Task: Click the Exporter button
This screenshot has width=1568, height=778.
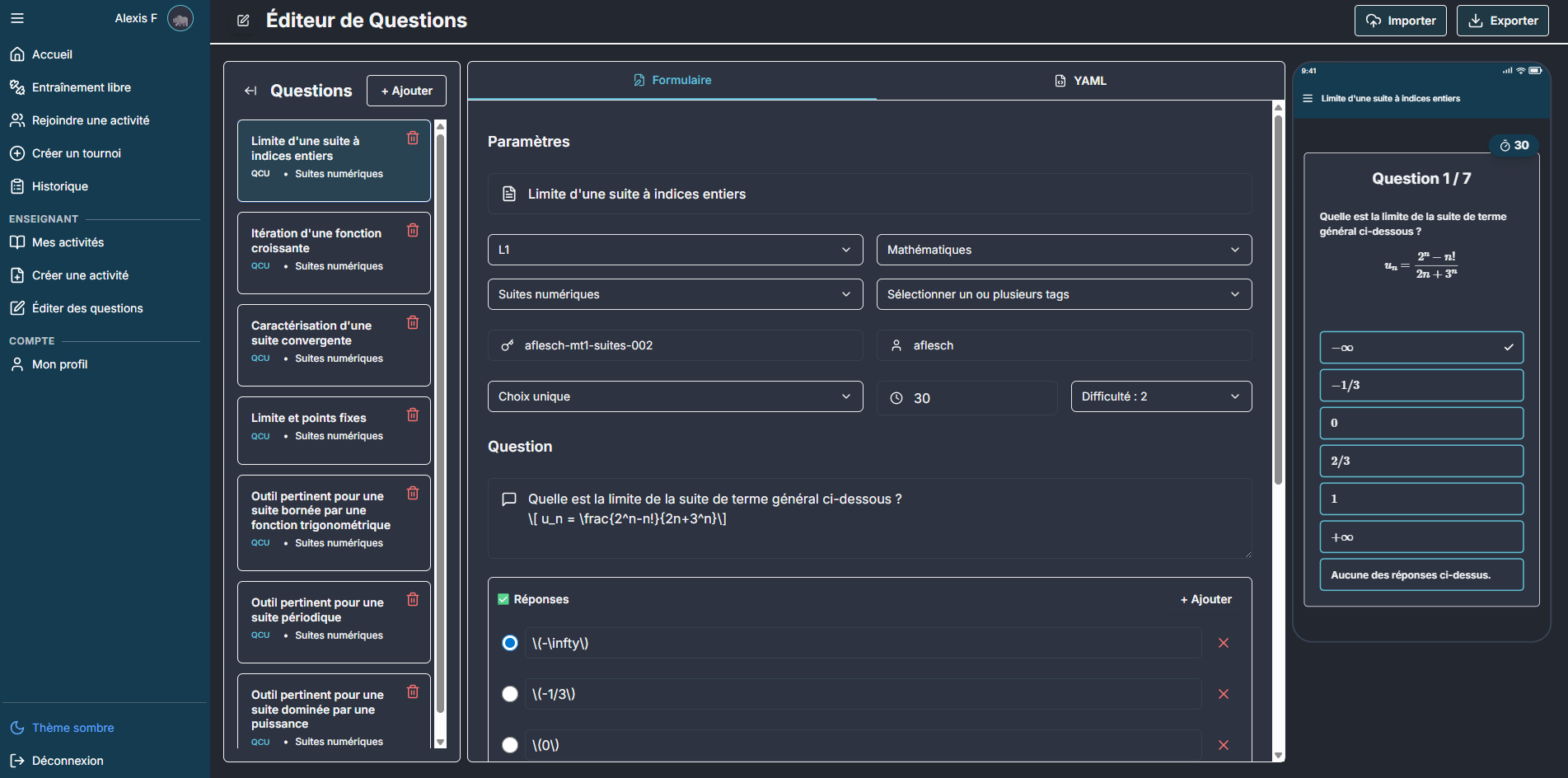Action: pos(1502,20)
